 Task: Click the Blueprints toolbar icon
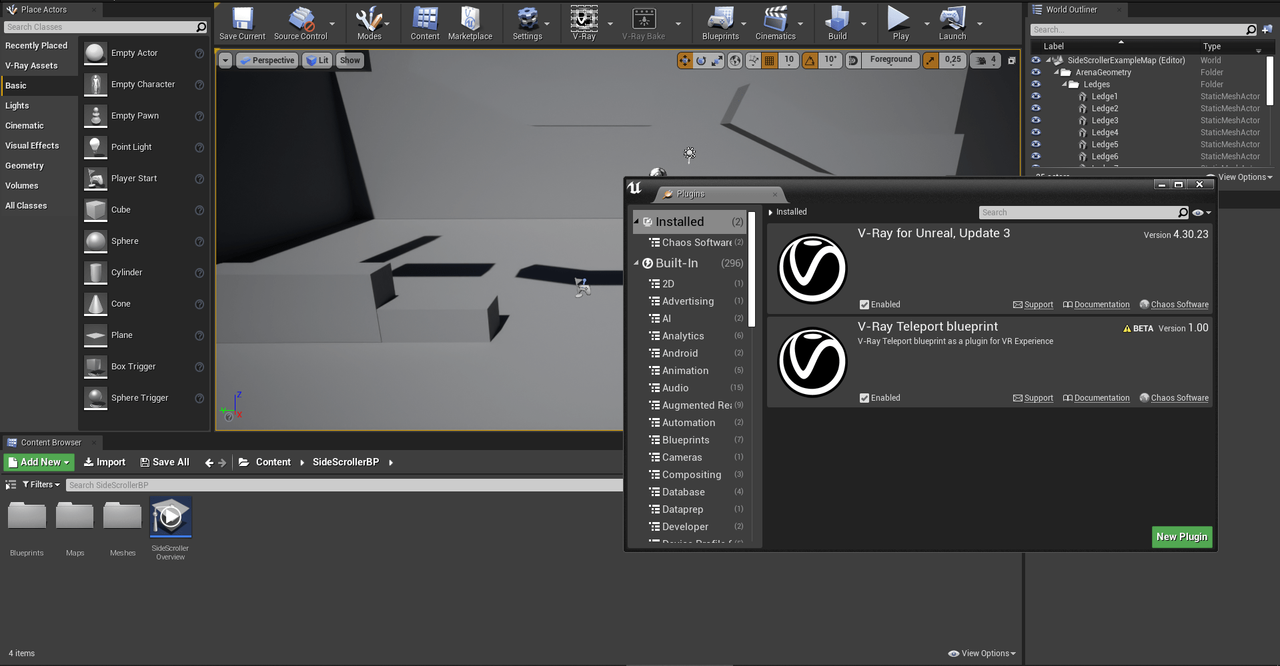coord(720,20)
